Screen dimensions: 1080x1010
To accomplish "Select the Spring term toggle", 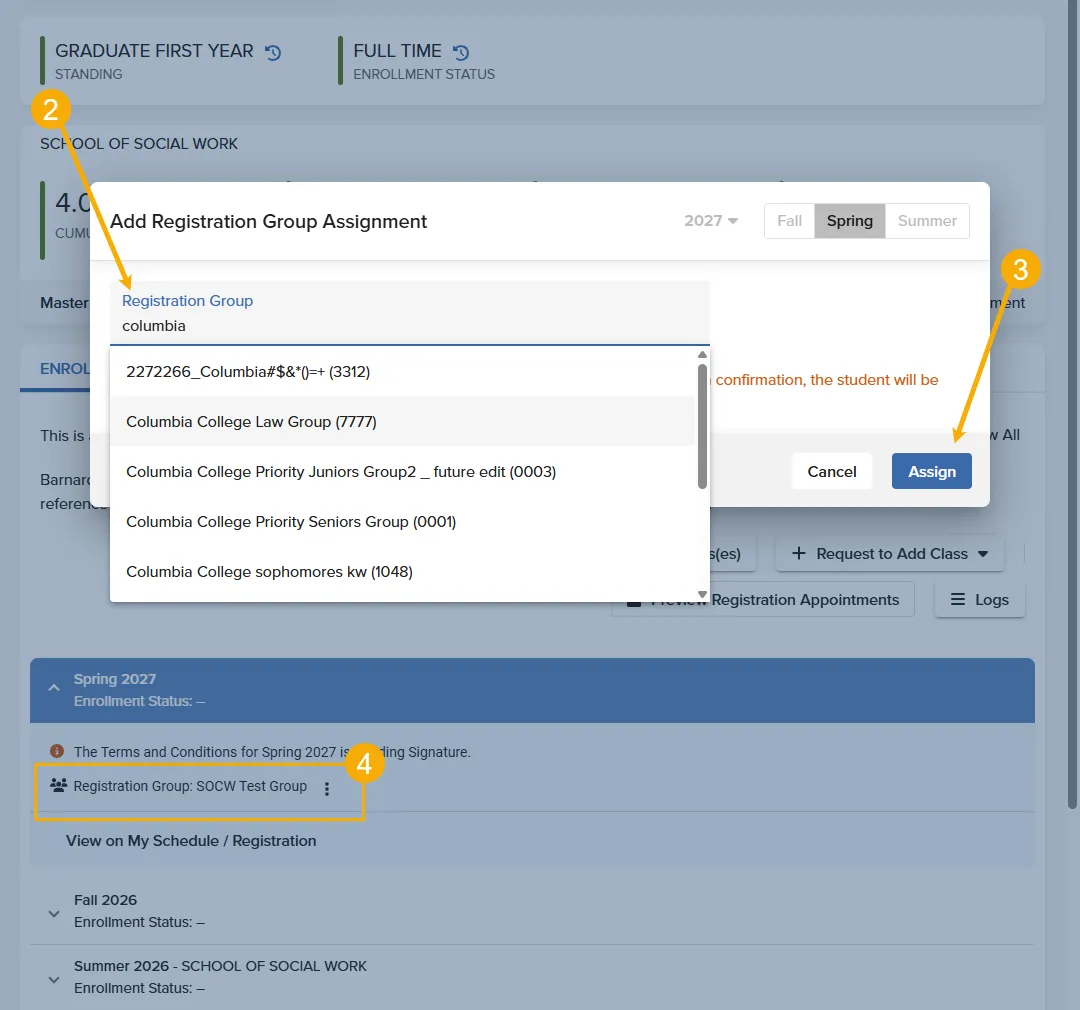I will click(x=849, y=220).
